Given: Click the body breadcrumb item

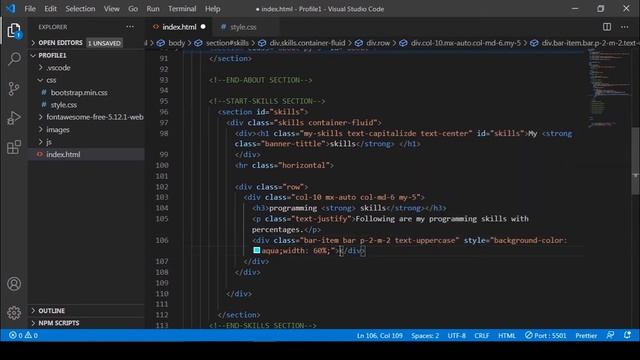Looking at the screenshot, I should pos(176,43).
